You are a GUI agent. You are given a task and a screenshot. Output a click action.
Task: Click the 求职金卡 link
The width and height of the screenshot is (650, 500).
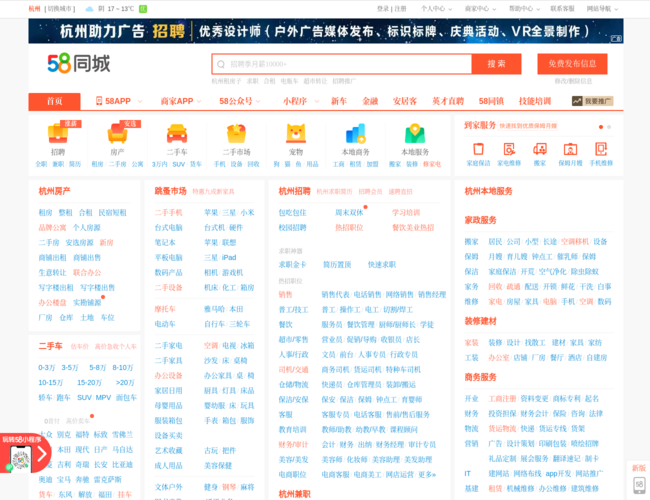tap(292, 265)
